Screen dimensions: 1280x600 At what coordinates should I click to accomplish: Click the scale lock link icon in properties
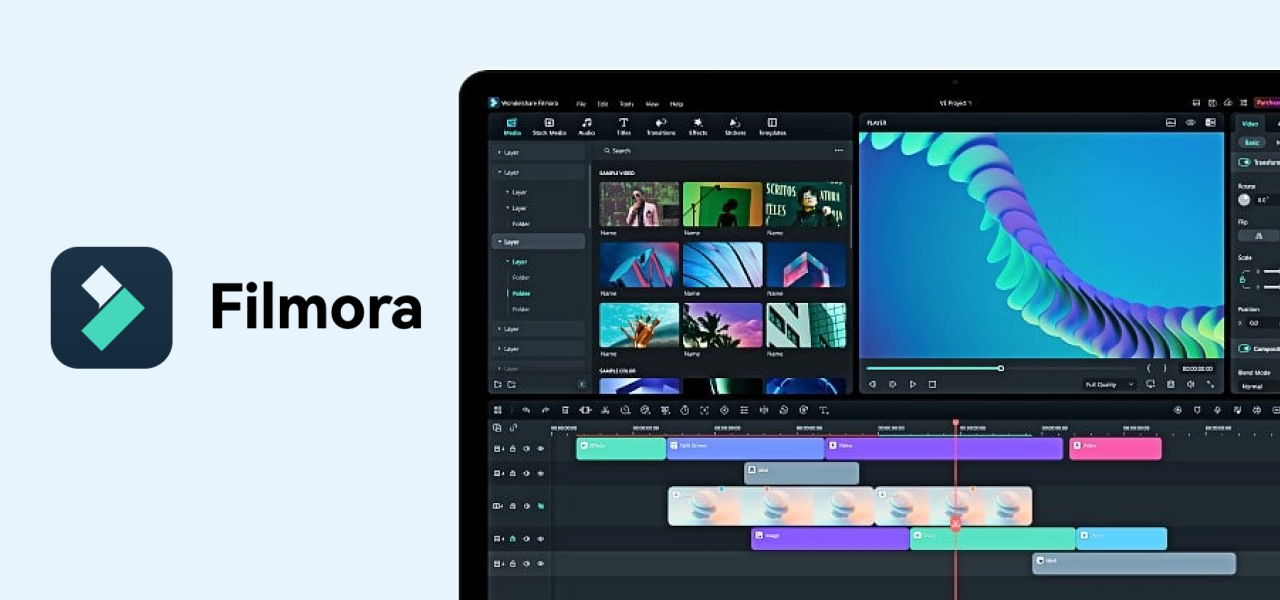[1243, 281]
